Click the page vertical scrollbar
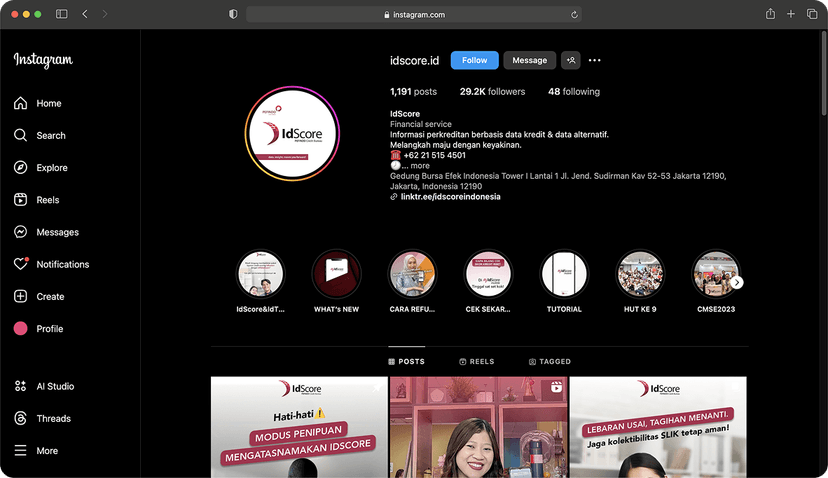Image resolution: width=828 pixels, height=478 pixels. tap(824, 73)
